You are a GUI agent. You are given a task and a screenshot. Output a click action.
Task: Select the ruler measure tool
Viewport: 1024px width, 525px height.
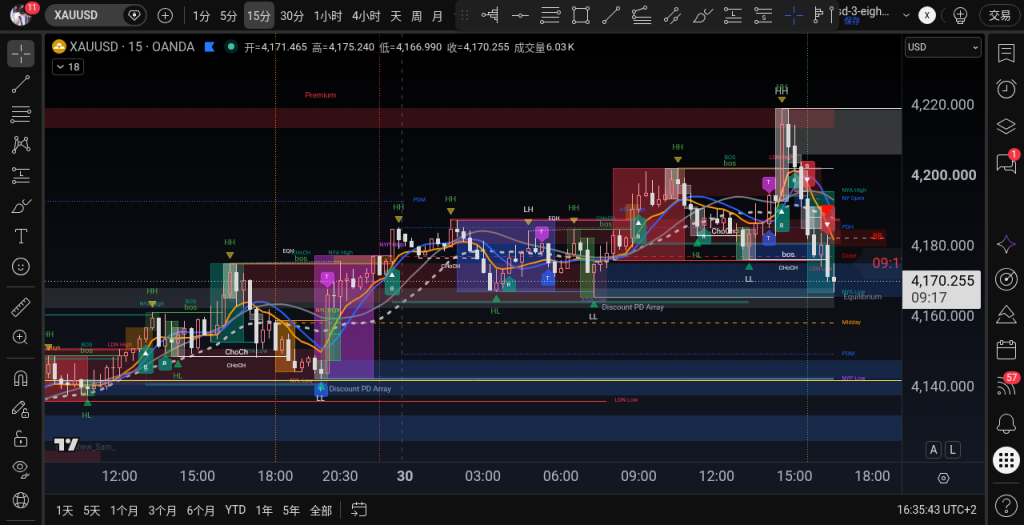21,306
